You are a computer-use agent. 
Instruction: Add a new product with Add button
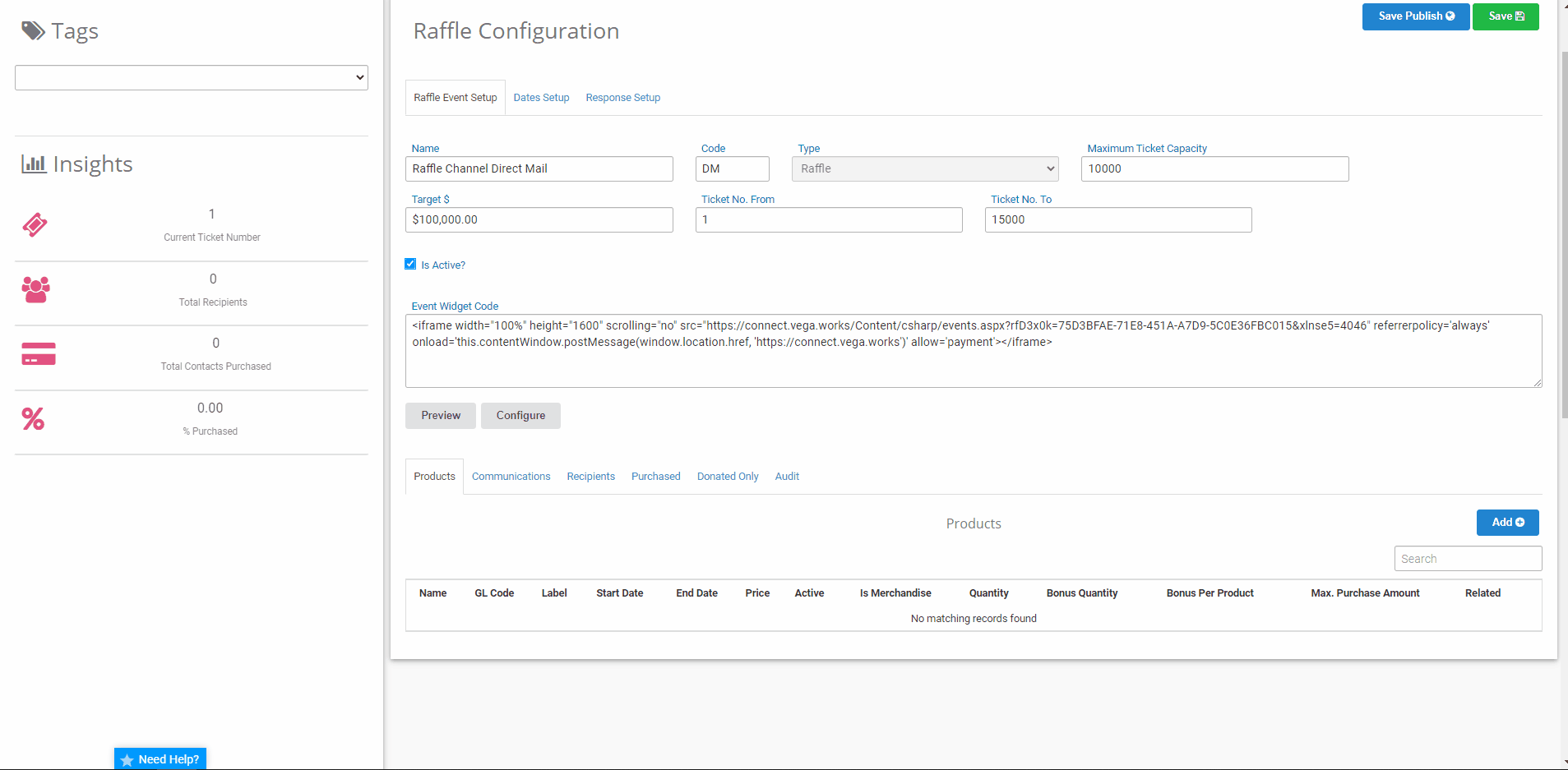point(1508,523)
